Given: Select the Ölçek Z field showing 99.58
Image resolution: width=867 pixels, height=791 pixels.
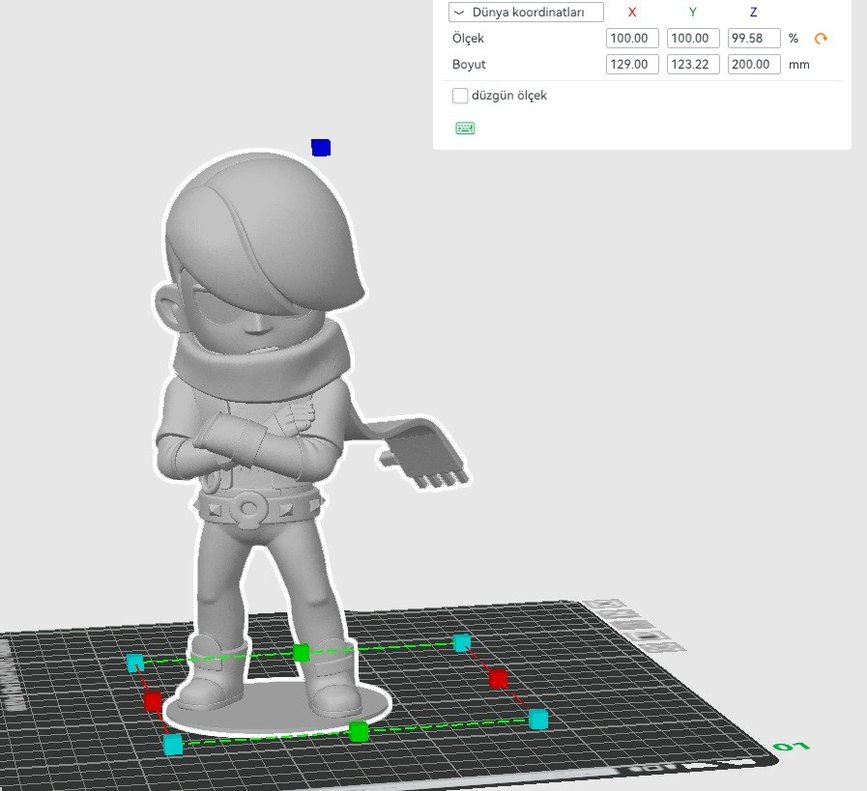Looking at the screenshot, I should (x=753, y=38).
